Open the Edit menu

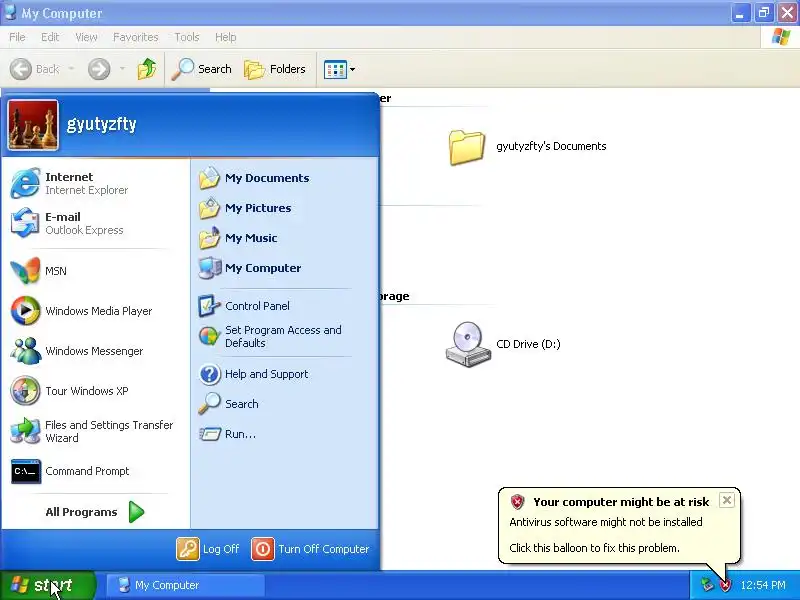click(x=50, y=37)
